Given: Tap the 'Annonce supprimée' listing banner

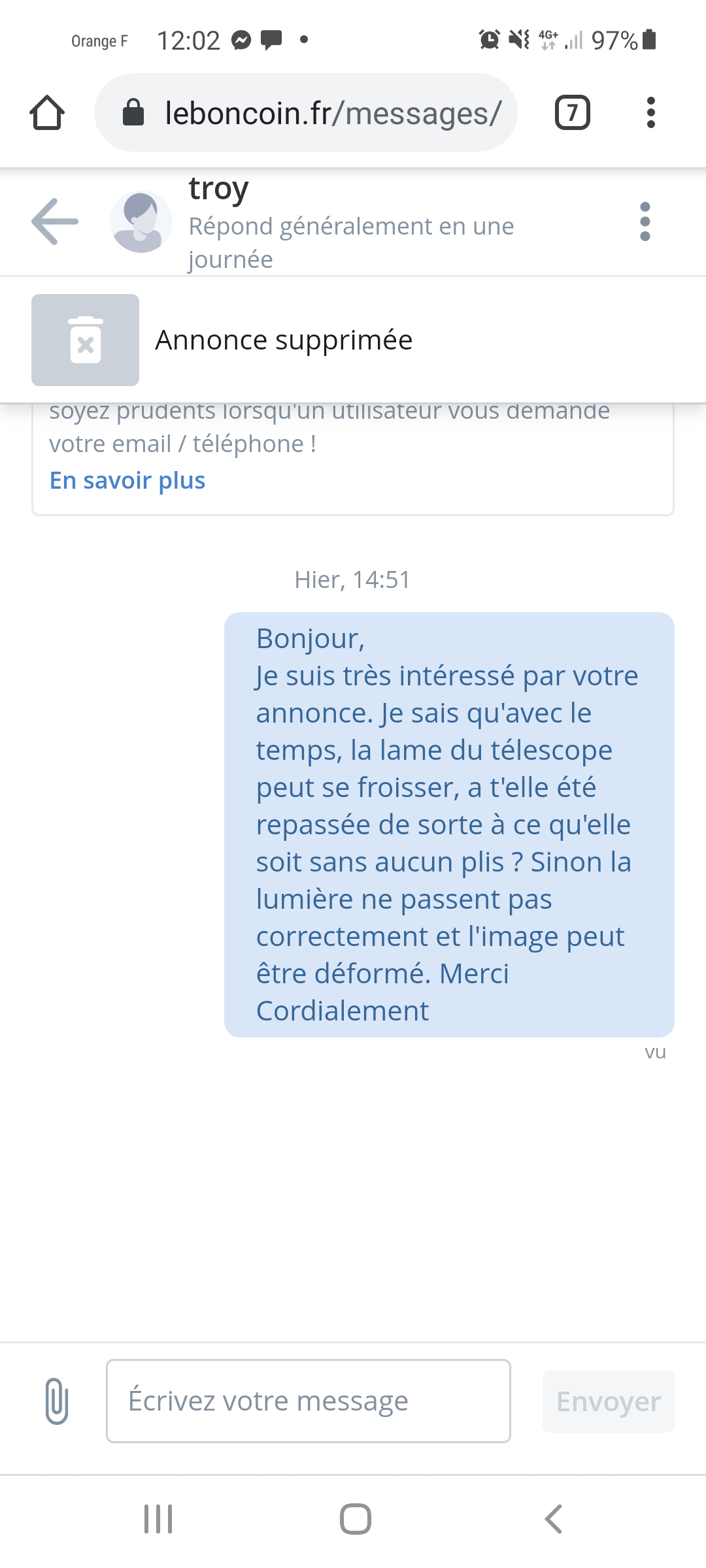Looking at the screenshot, I should pos(284,340).
